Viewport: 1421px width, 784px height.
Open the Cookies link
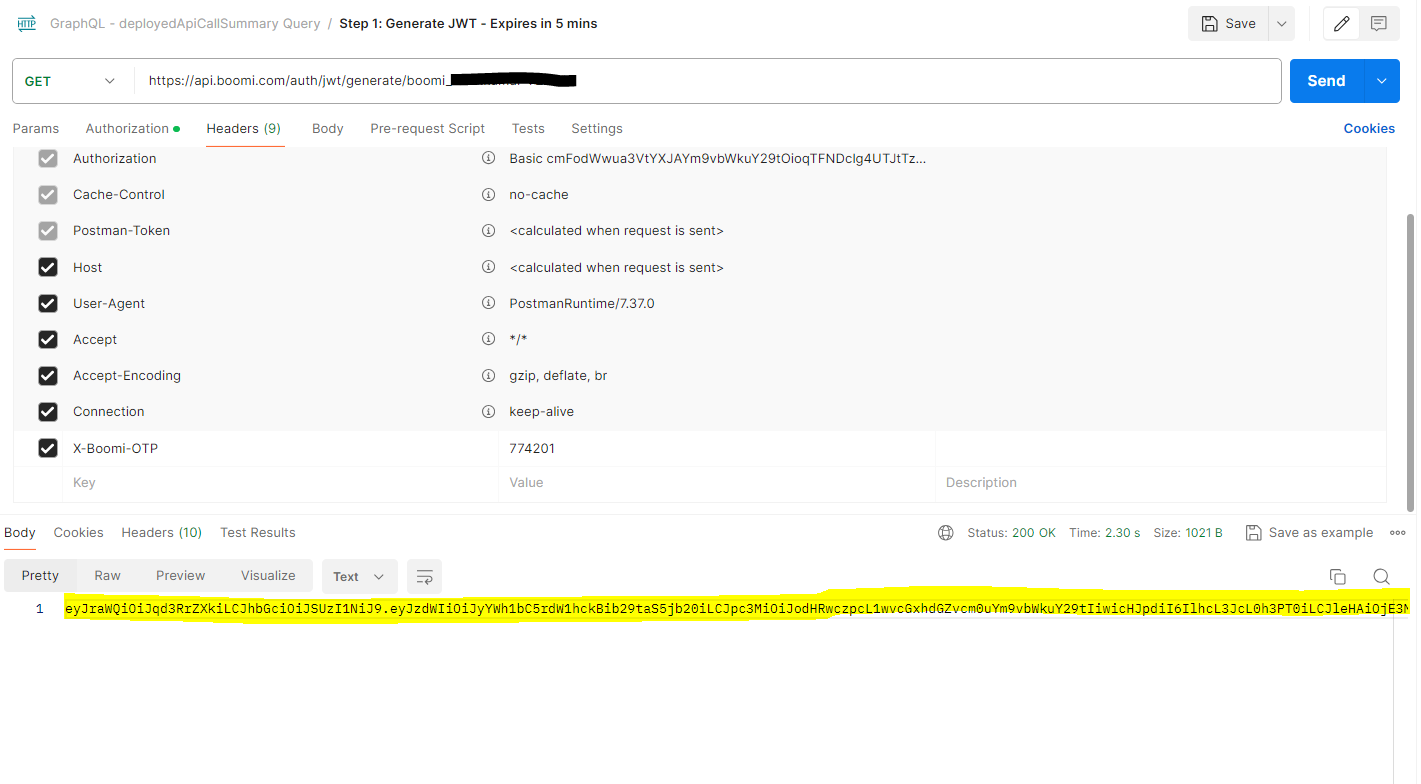(1368, 128)
